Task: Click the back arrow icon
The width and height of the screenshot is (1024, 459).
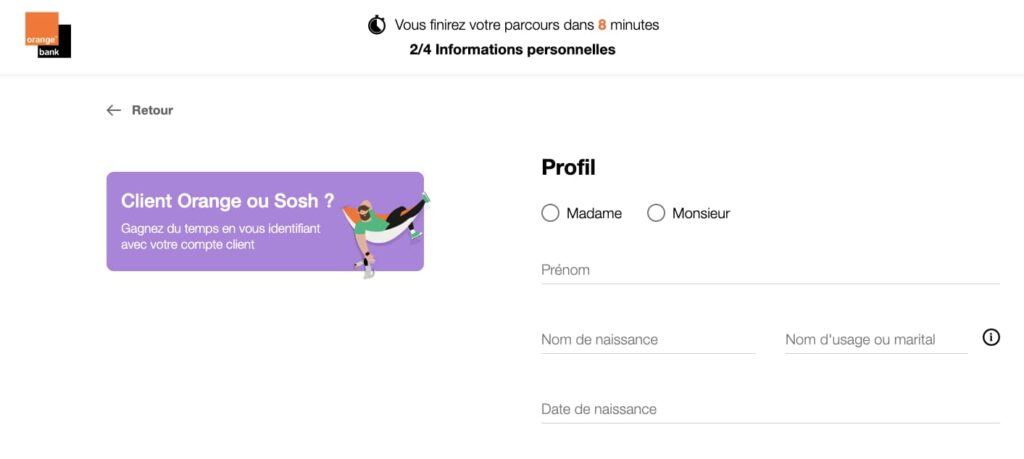Action: coord(114,110)
